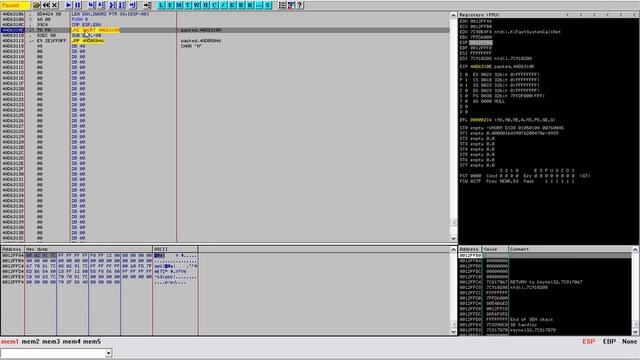Show Windows list with the W button
This screenshot has height=360, width=640.
[x=197, y=5]
